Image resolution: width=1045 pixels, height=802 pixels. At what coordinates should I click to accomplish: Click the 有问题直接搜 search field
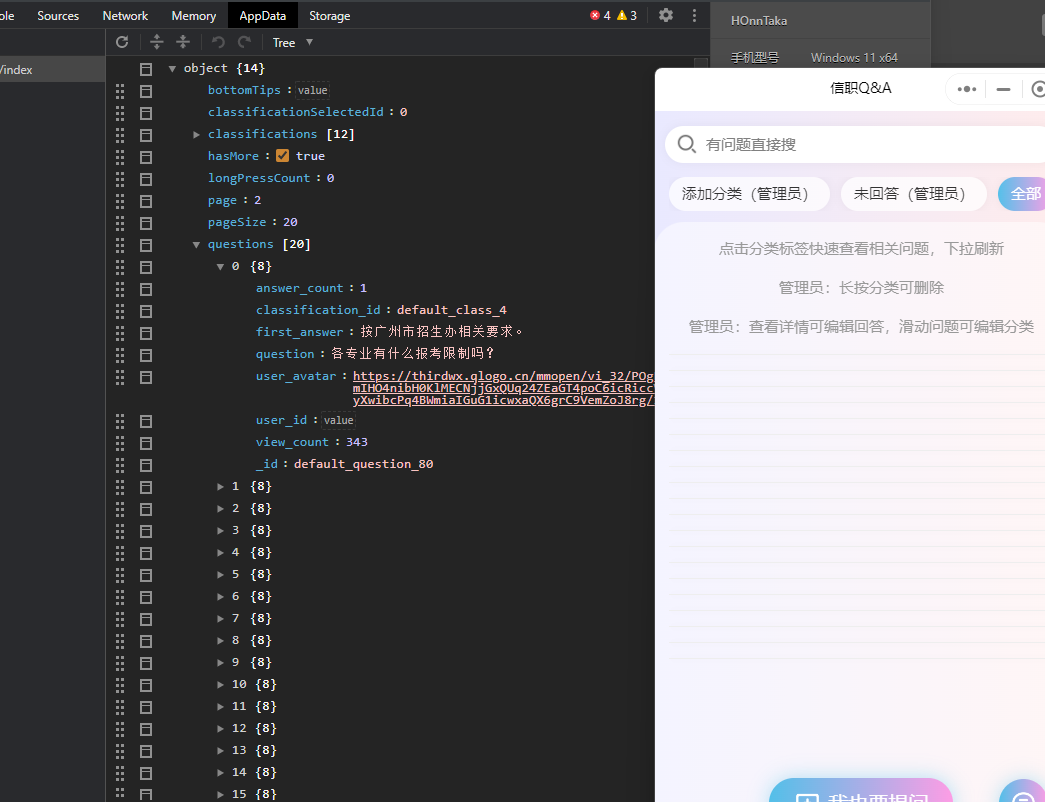856,144
